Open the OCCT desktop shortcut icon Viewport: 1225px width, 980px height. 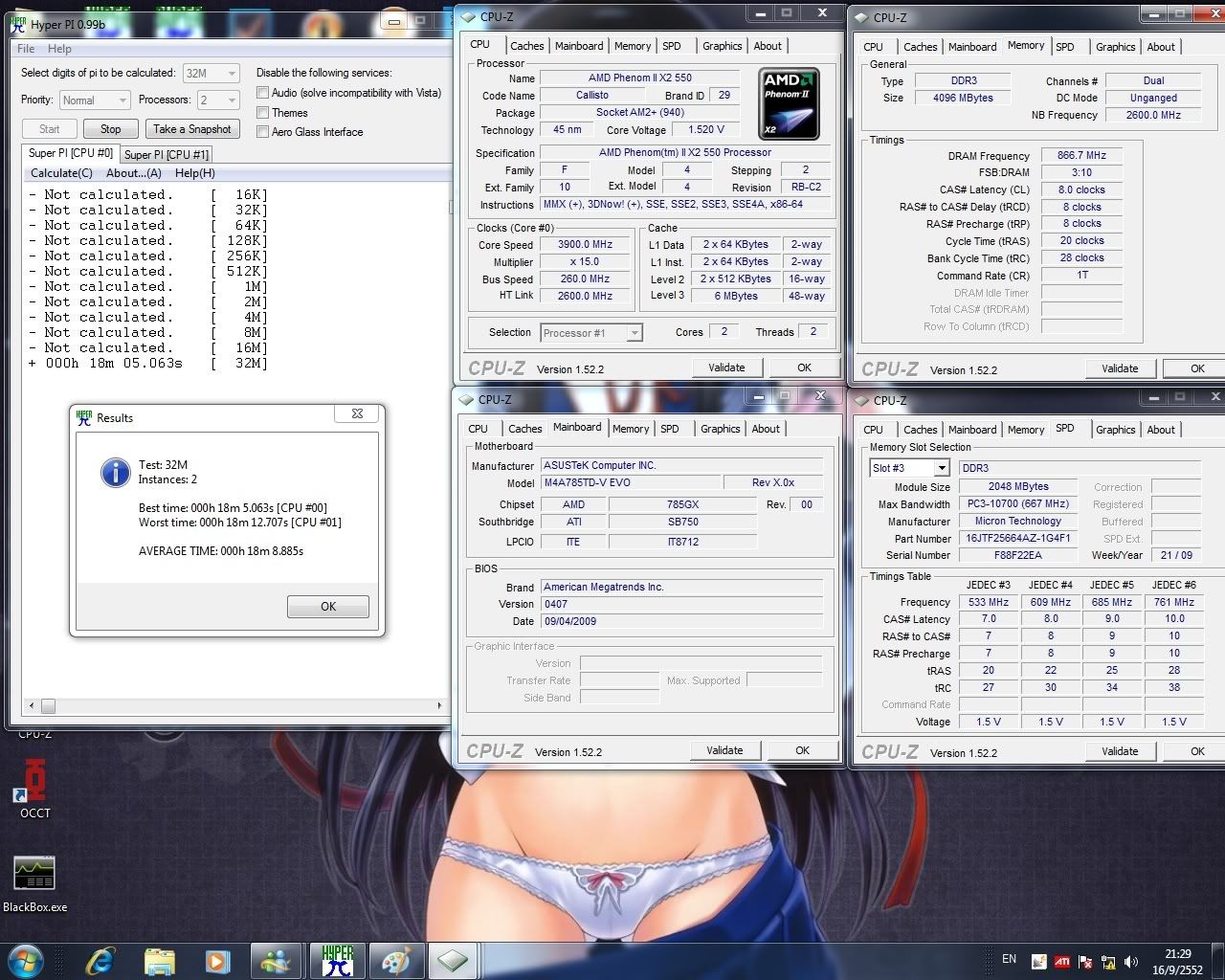[35, 781]
